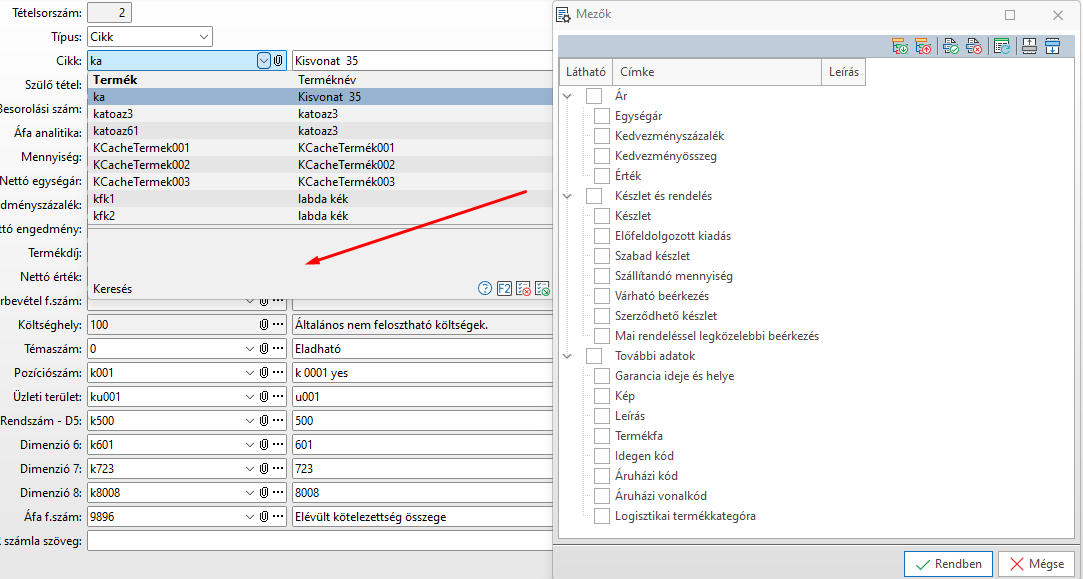Click the collapse-all tree icon in Mezők toolbar
1083x579 pixels.
pos(923,46)
